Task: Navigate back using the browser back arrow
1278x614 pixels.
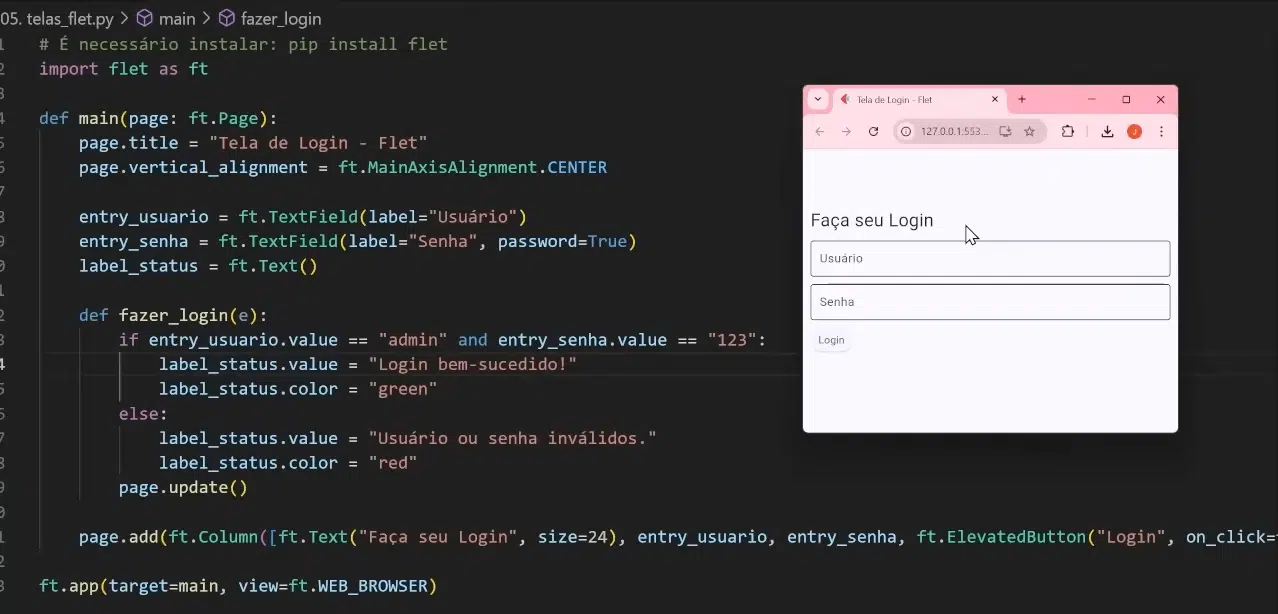Action: pos(819,131)
